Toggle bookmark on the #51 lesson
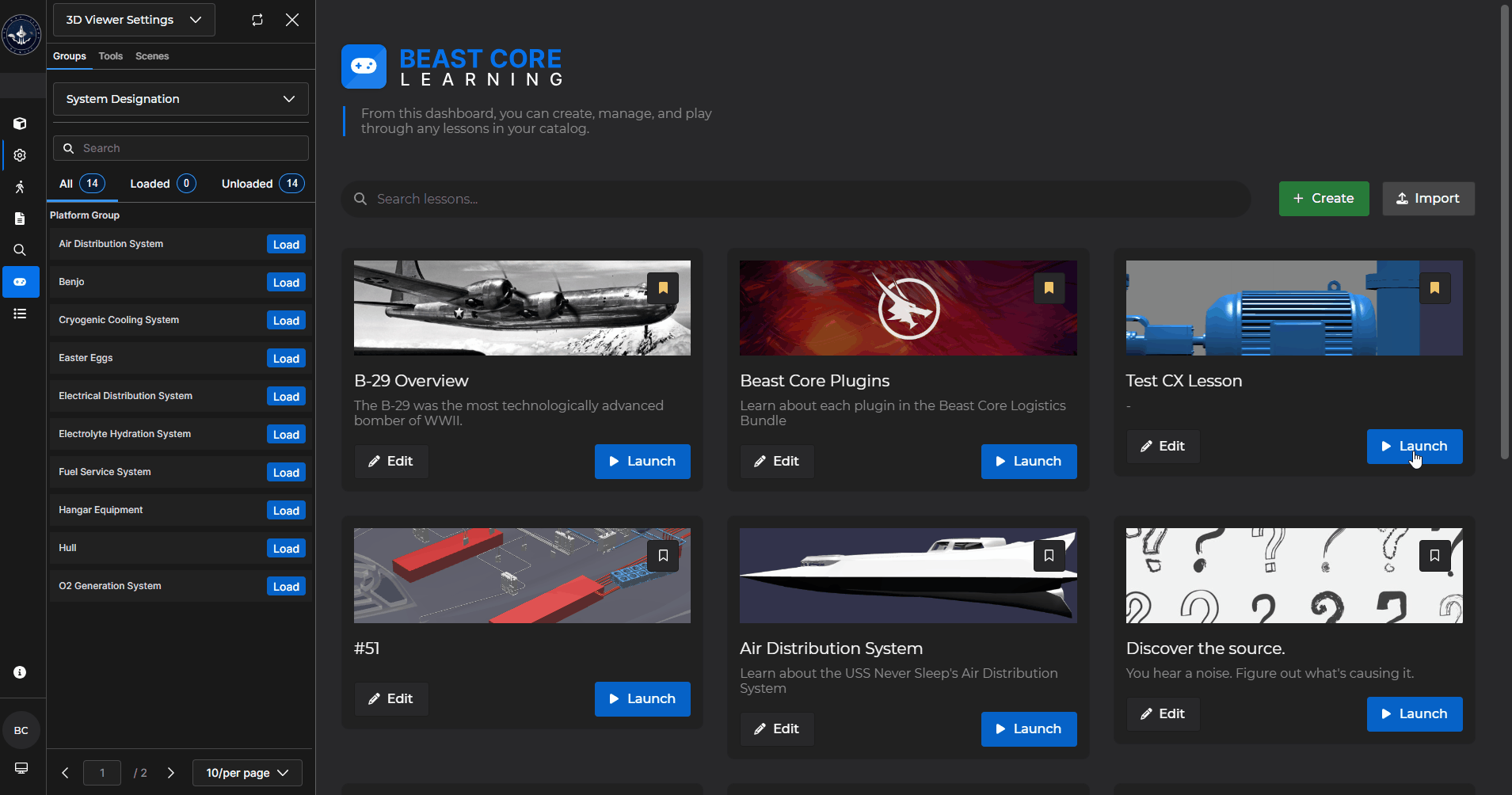 [x=663, y=556]
